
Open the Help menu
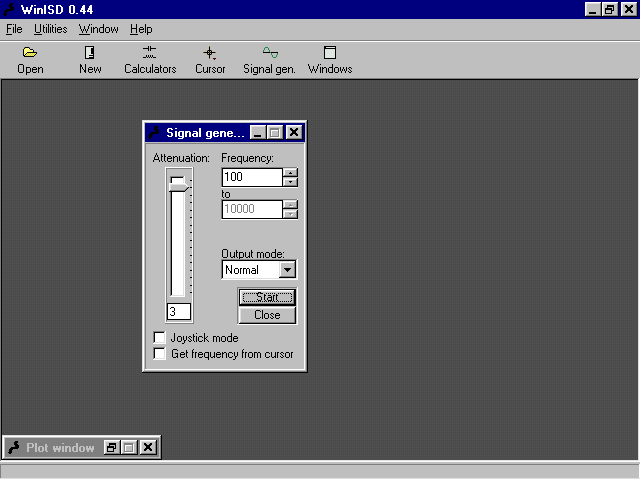(141, 29)
